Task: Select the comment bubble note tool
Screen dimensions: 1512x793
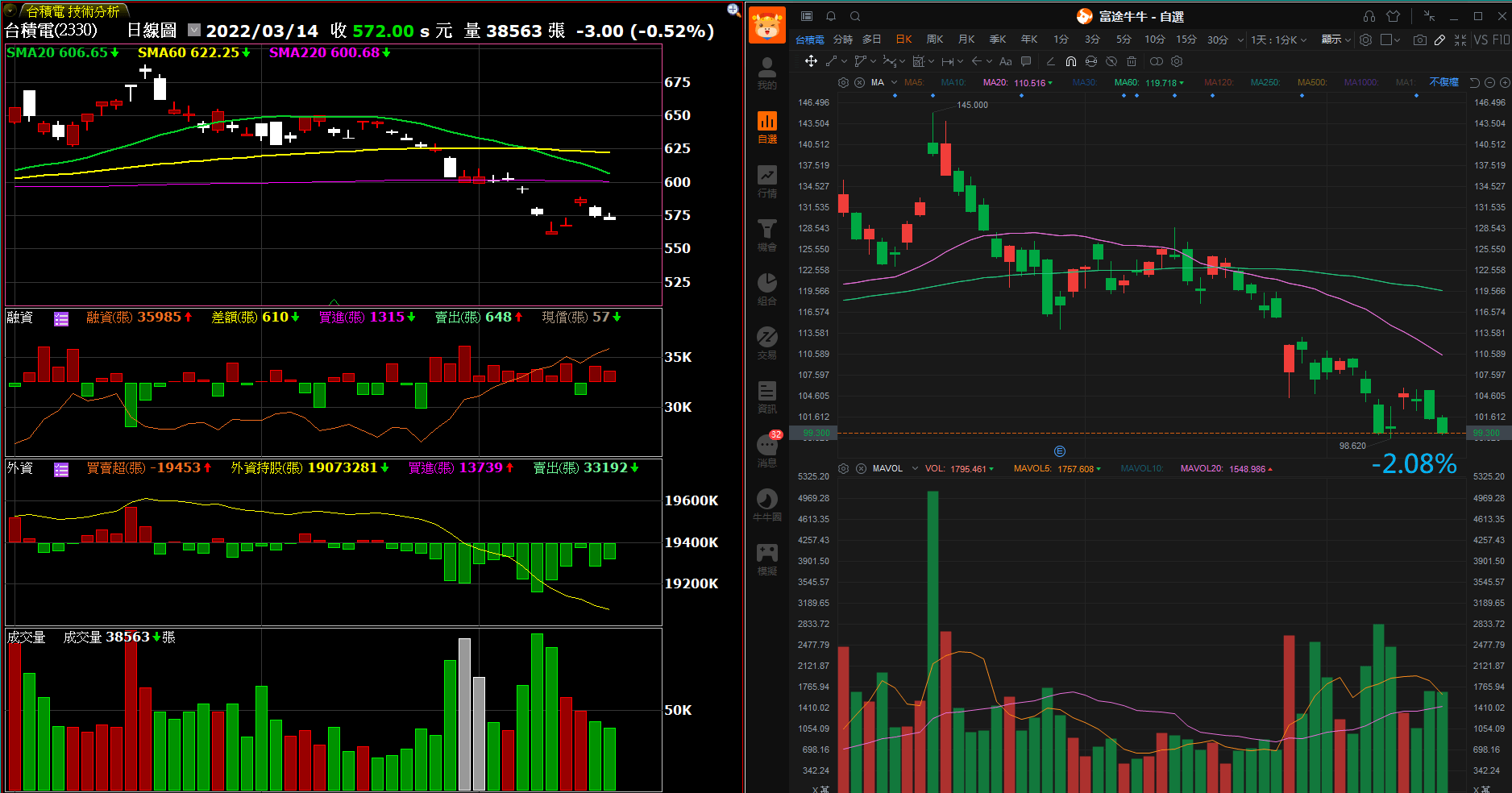Action: click(x=1026, y=61)
